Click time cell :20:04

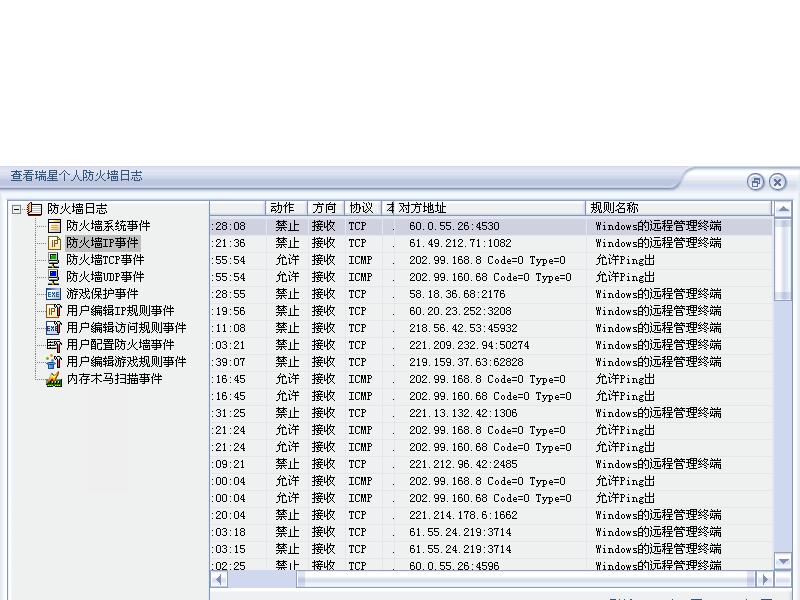click(229, 515)
